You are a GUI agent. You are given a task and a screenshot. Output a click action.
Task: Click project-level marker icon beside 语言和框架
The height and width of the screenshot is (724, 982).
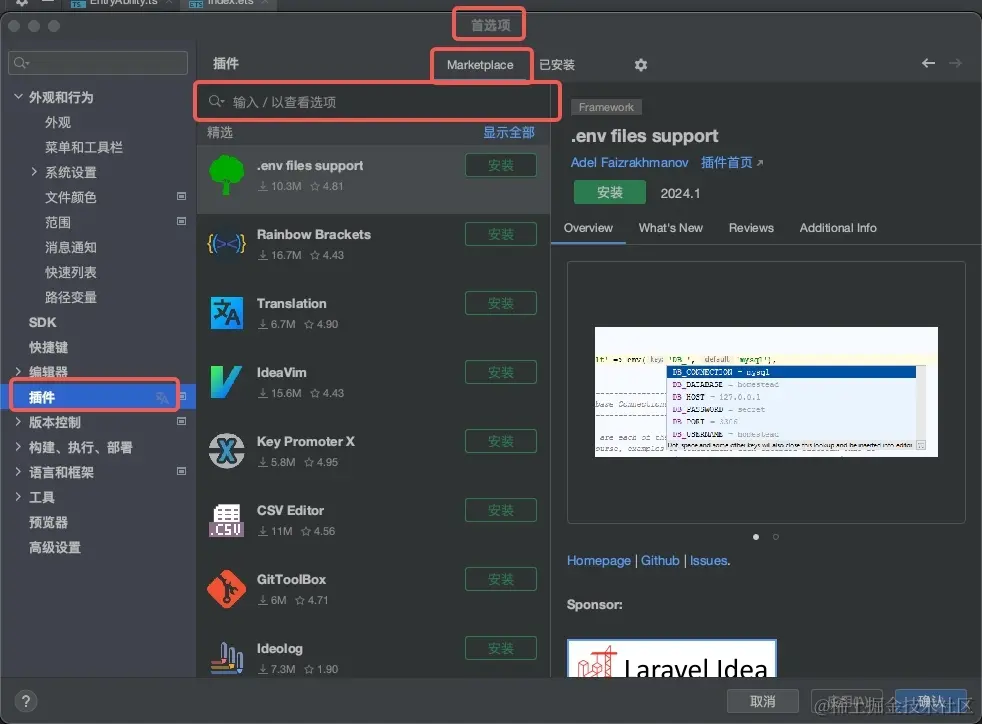click(x=182, y=471)
